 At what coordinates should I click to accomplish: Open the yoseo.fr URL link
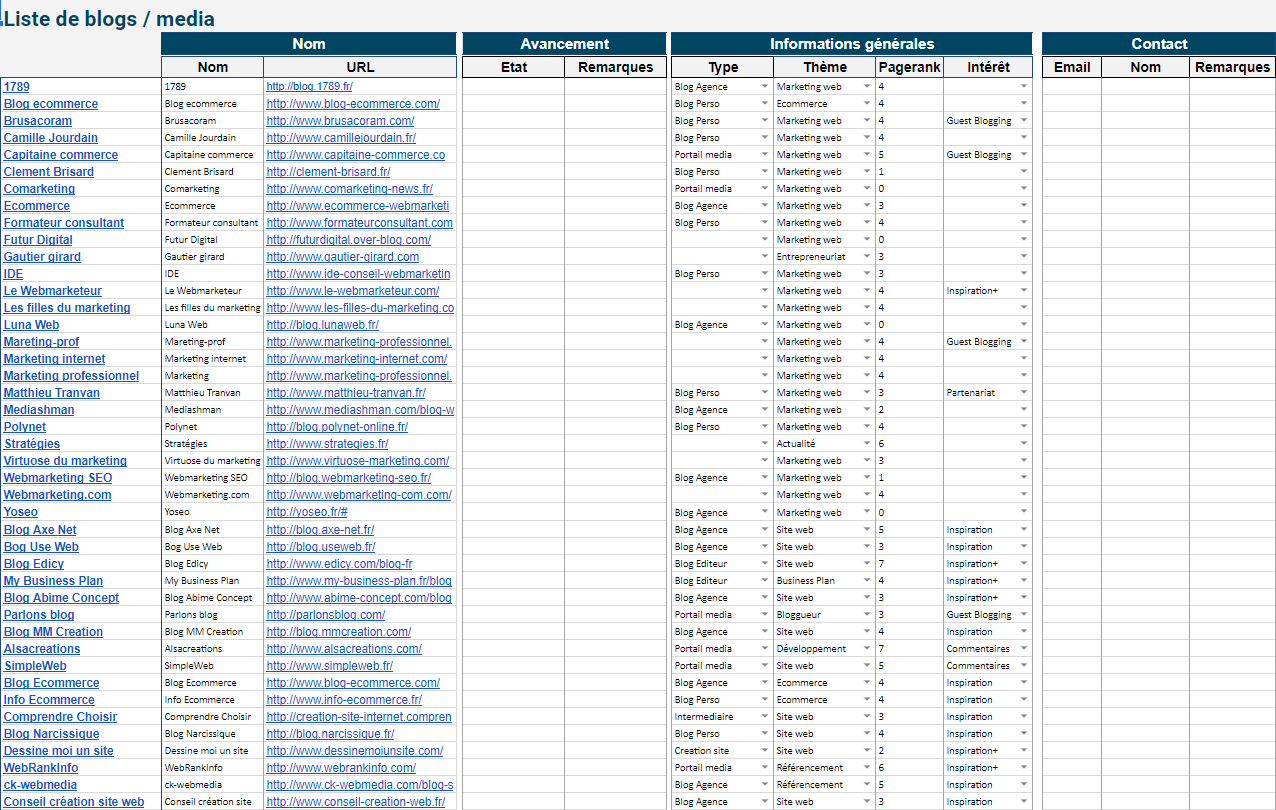pos(307,512)
